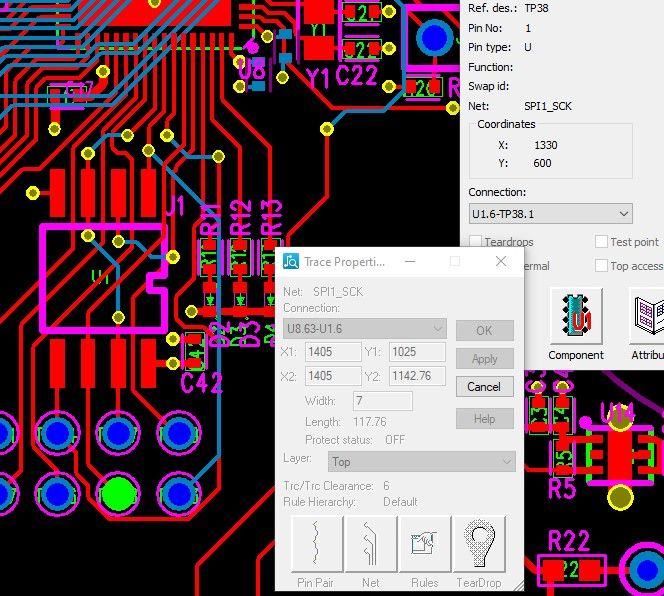Image resolution: width=664 pixels, height=596 pixels.
Task: Click the R13 resistor label
Action: pyautogui.click(x=271, y=218)
